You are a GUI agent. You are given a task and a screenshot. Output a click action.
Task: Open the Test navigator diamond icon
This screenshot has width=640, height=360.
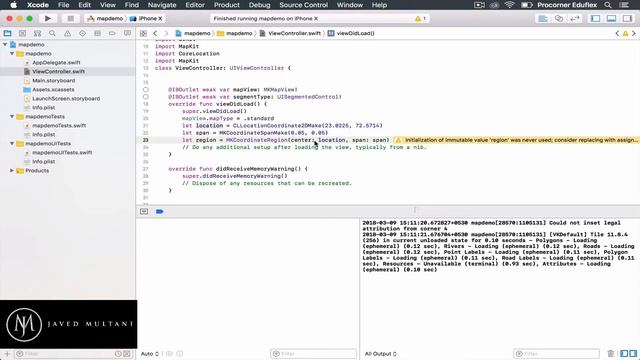coord(82,33)
